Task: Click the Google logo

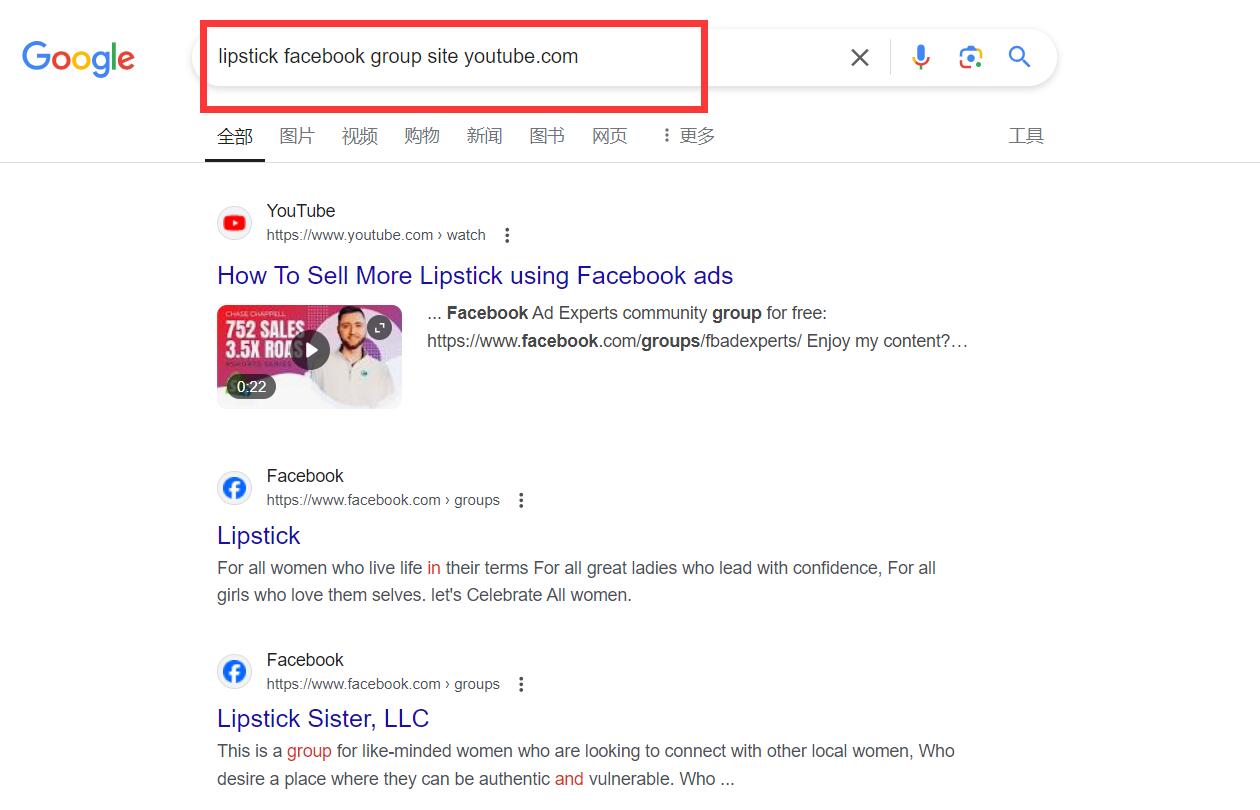Action: point(78,58)
